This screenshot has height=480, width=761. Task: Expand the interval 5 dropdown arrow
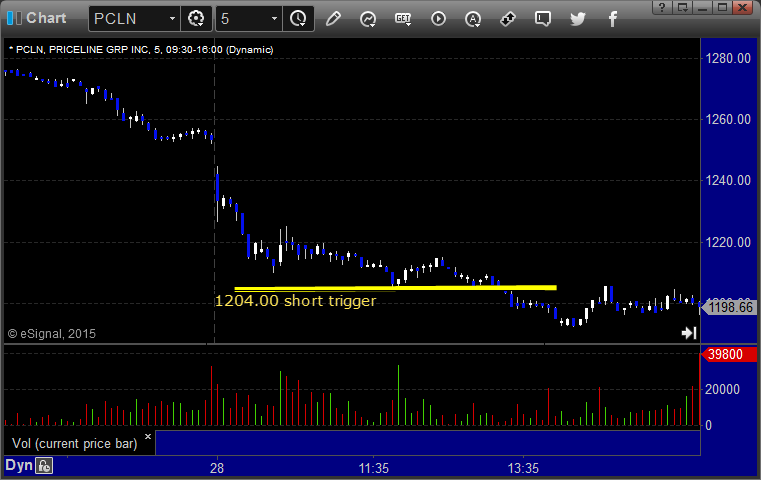[x=274, y=19]
